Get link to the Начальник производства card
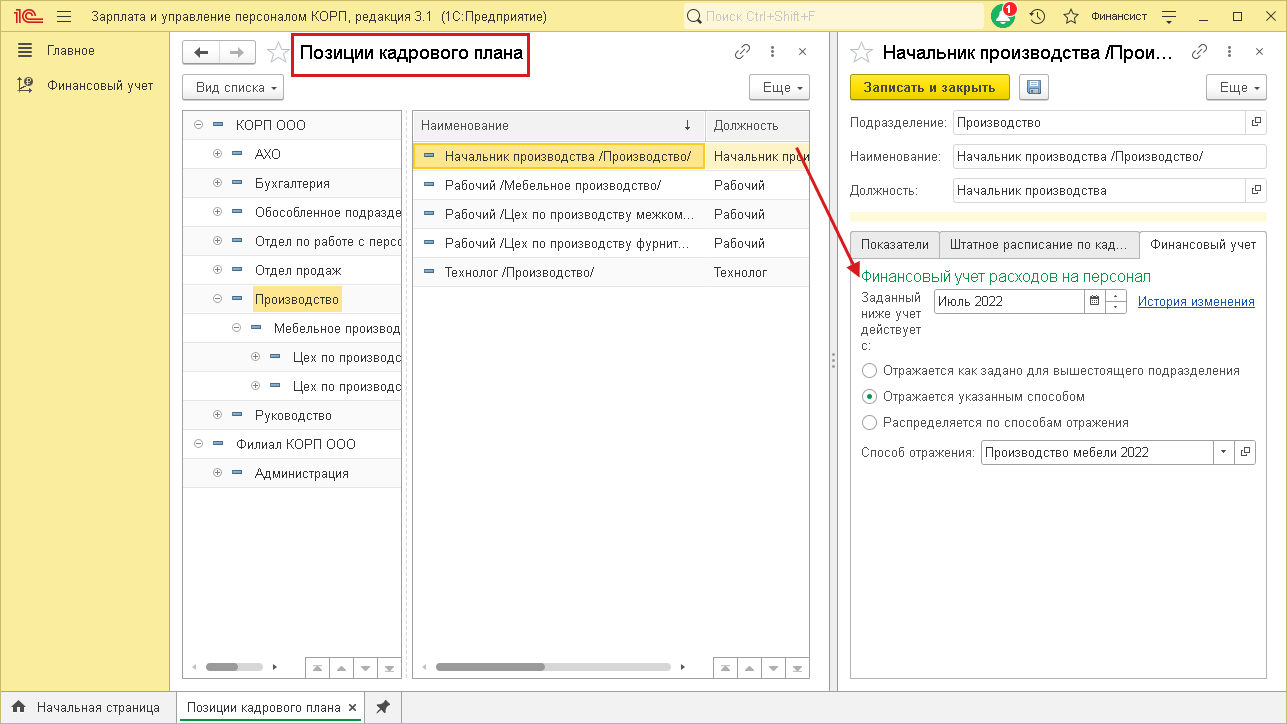This screenshot has width=1287, height=724. pyautogui.click(x=1199, y=52)
